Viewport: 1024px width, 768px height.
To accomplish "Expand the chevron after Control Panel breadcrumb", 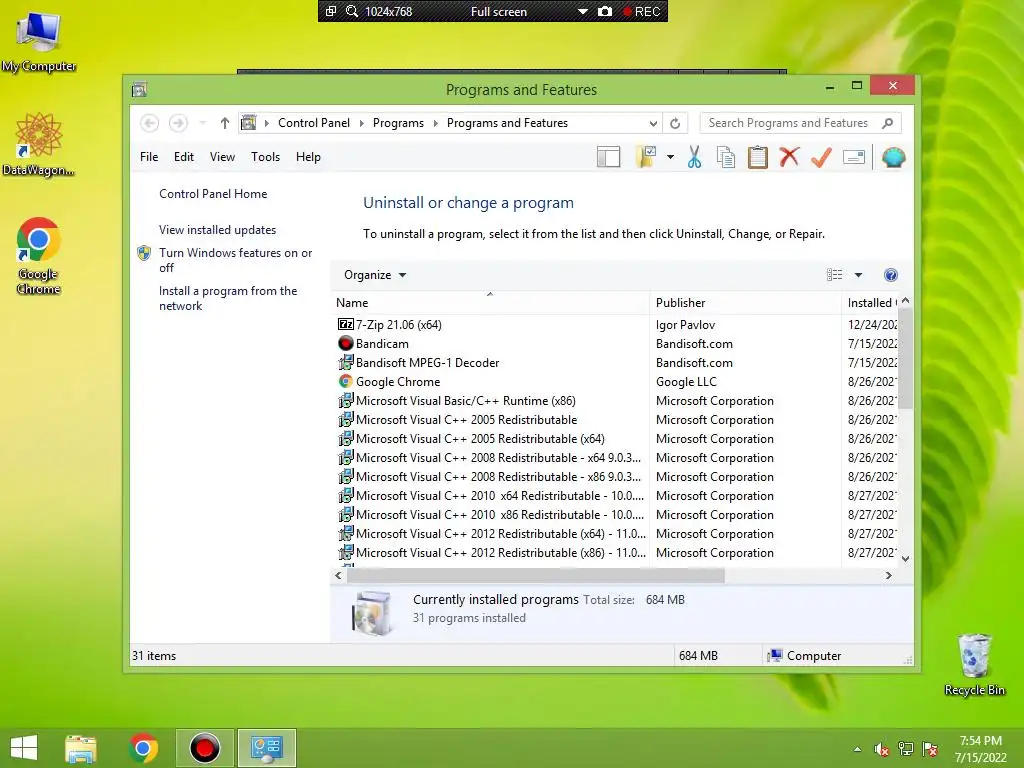I will (x=362, y=123).
